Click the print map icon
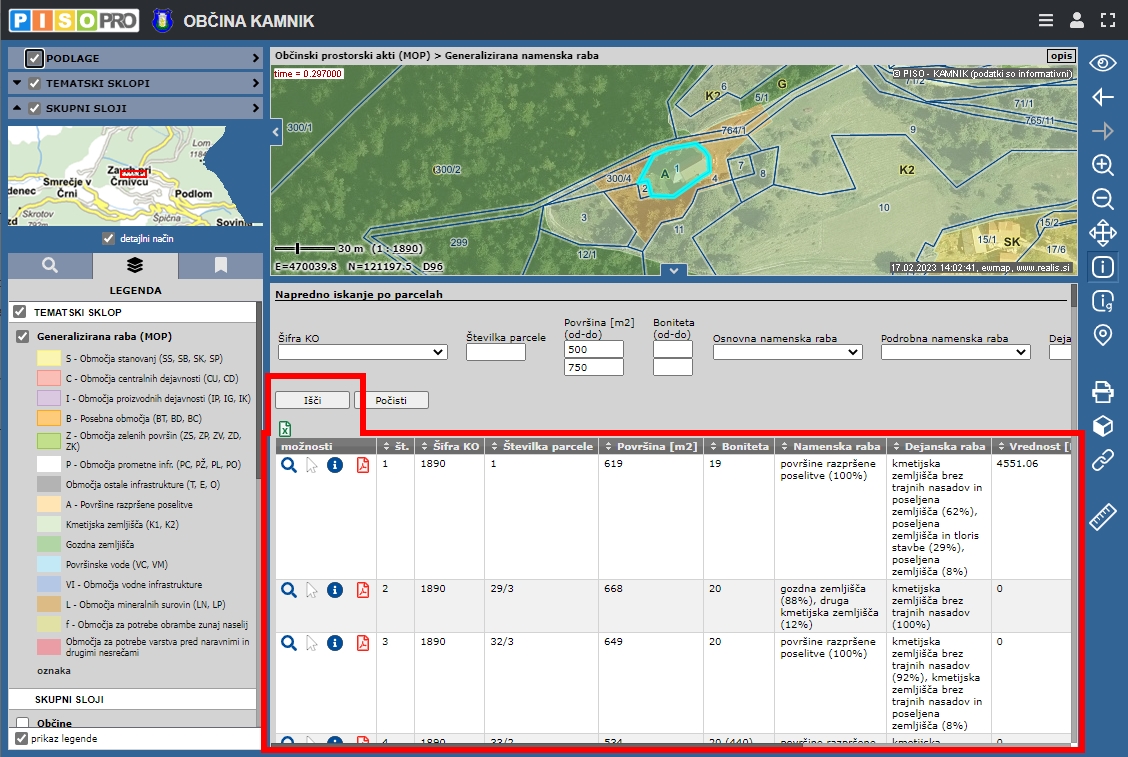Image resolution: width=1128 pixels, height=757 pixels. tap(1102, 391)
